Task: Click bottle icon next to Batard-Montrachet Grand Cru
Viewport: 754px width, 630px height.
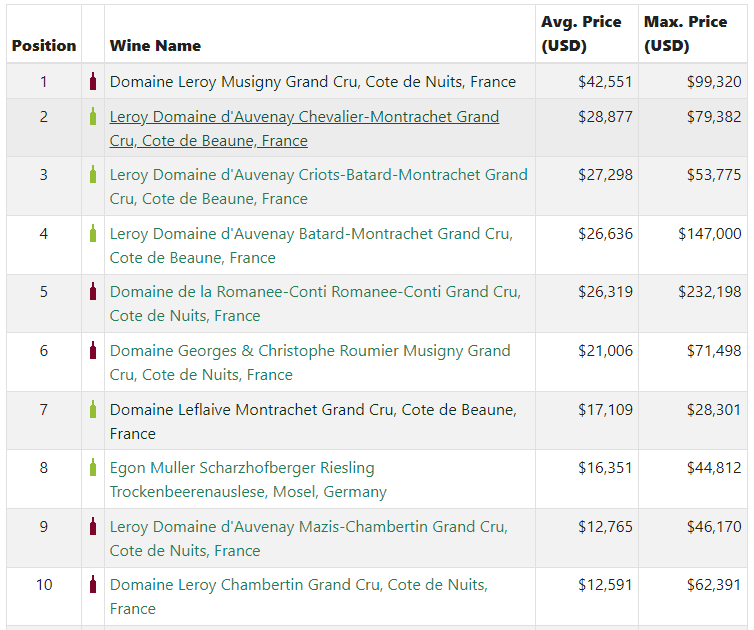Action: (93, 234)
